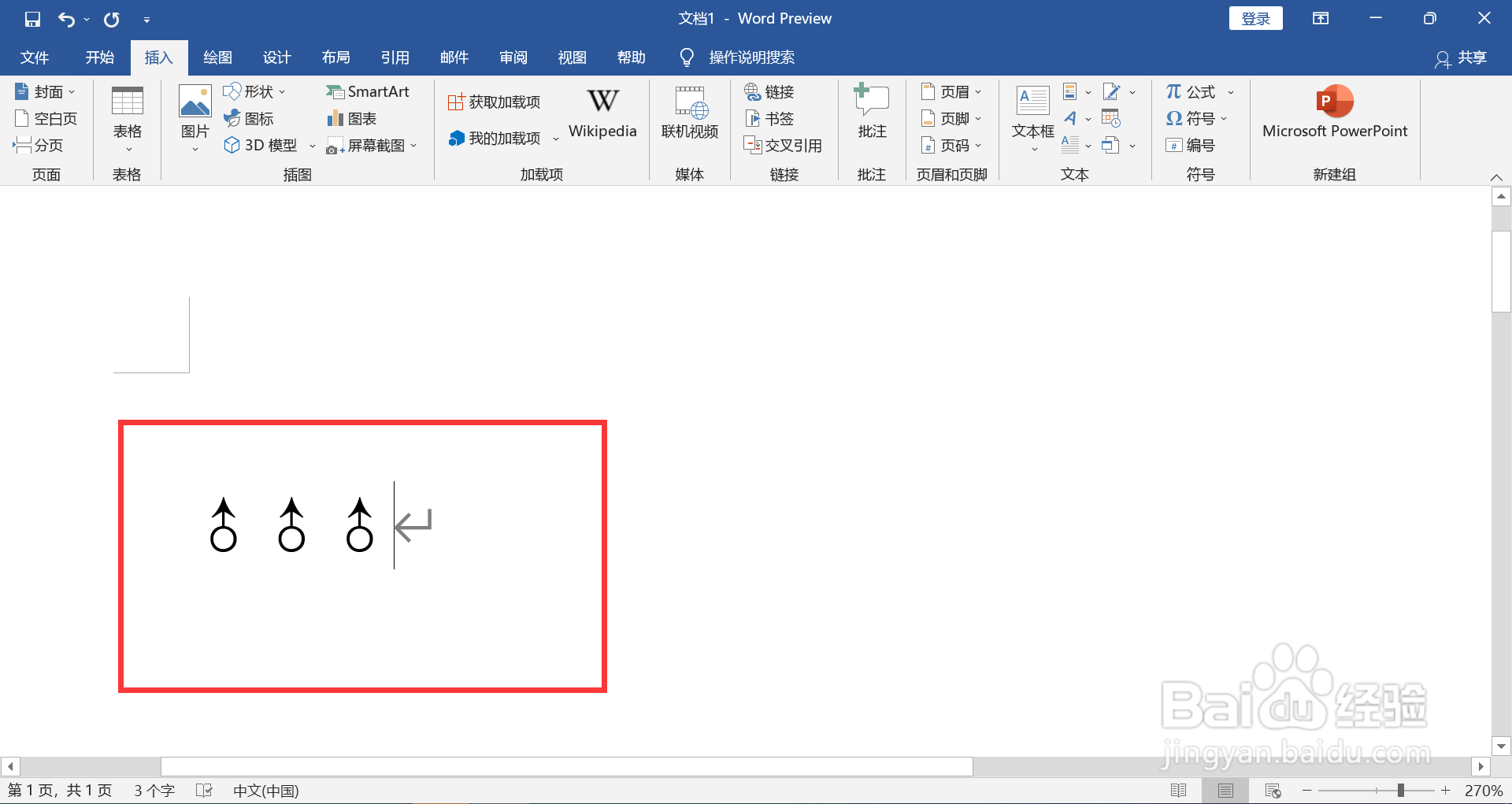Switch to the 审阅 ribbon tab
Screen dimensions: 1512x804
pyautogui.click(x=513, y=57)
